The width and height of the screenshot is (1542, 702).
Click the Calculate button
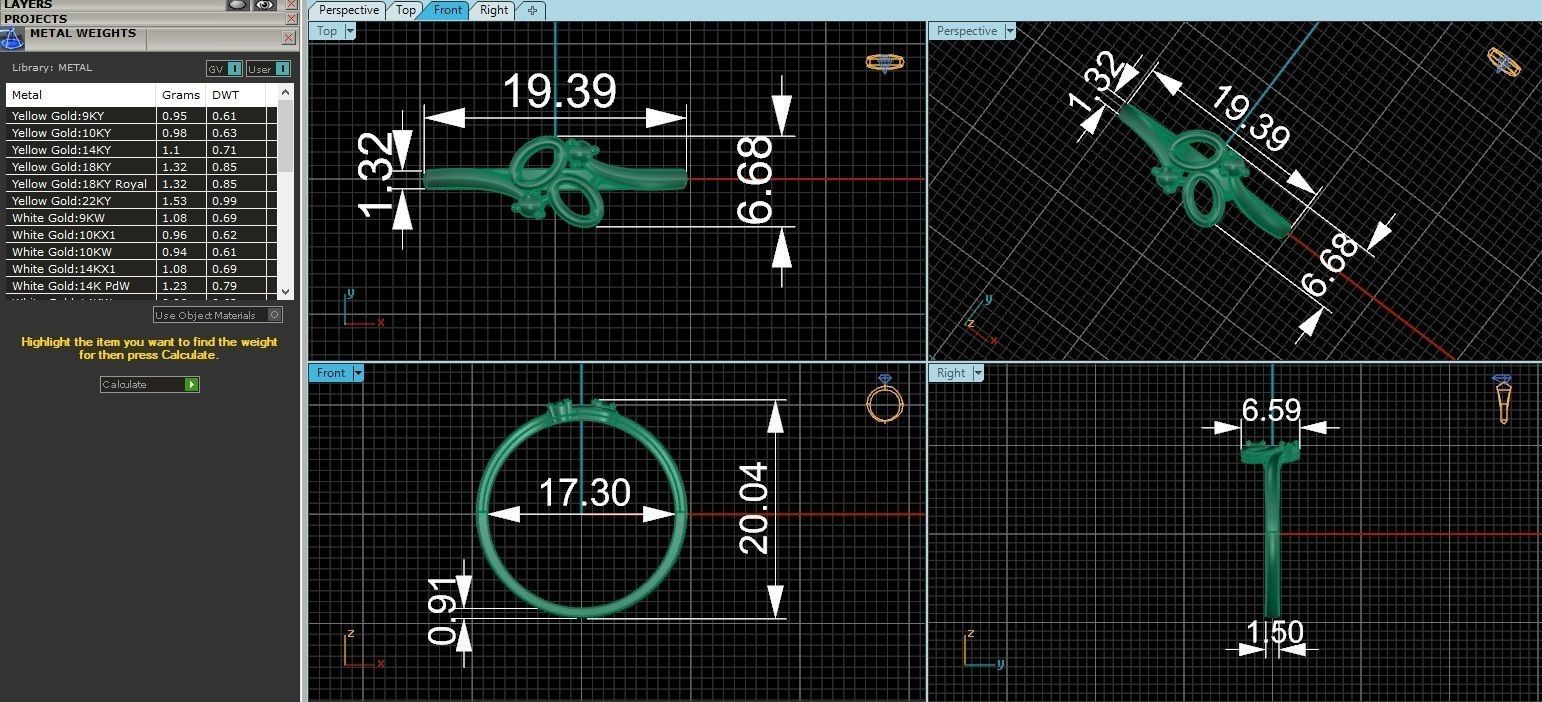point(150,384)
